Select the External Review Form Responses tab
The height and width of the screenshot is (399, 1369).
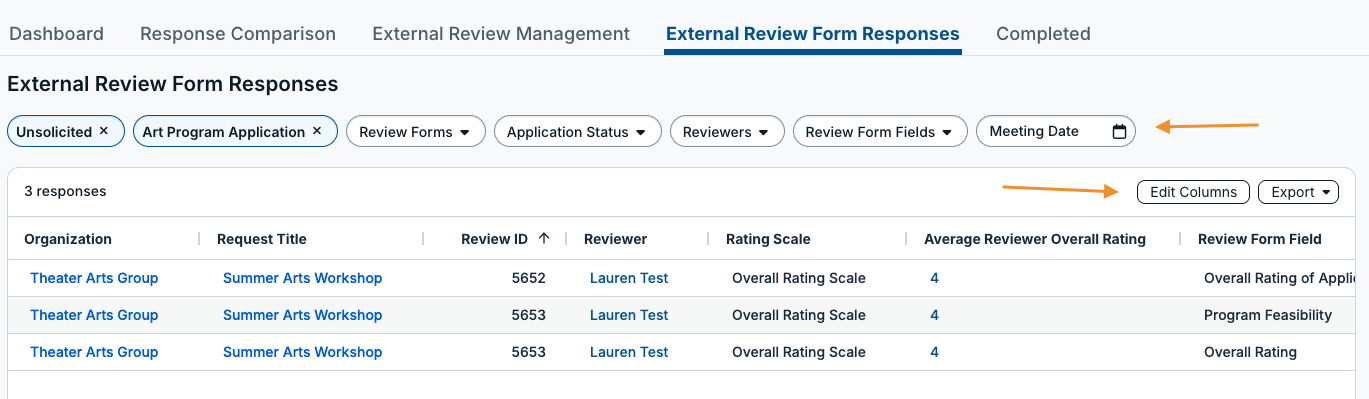click(813, 34)
